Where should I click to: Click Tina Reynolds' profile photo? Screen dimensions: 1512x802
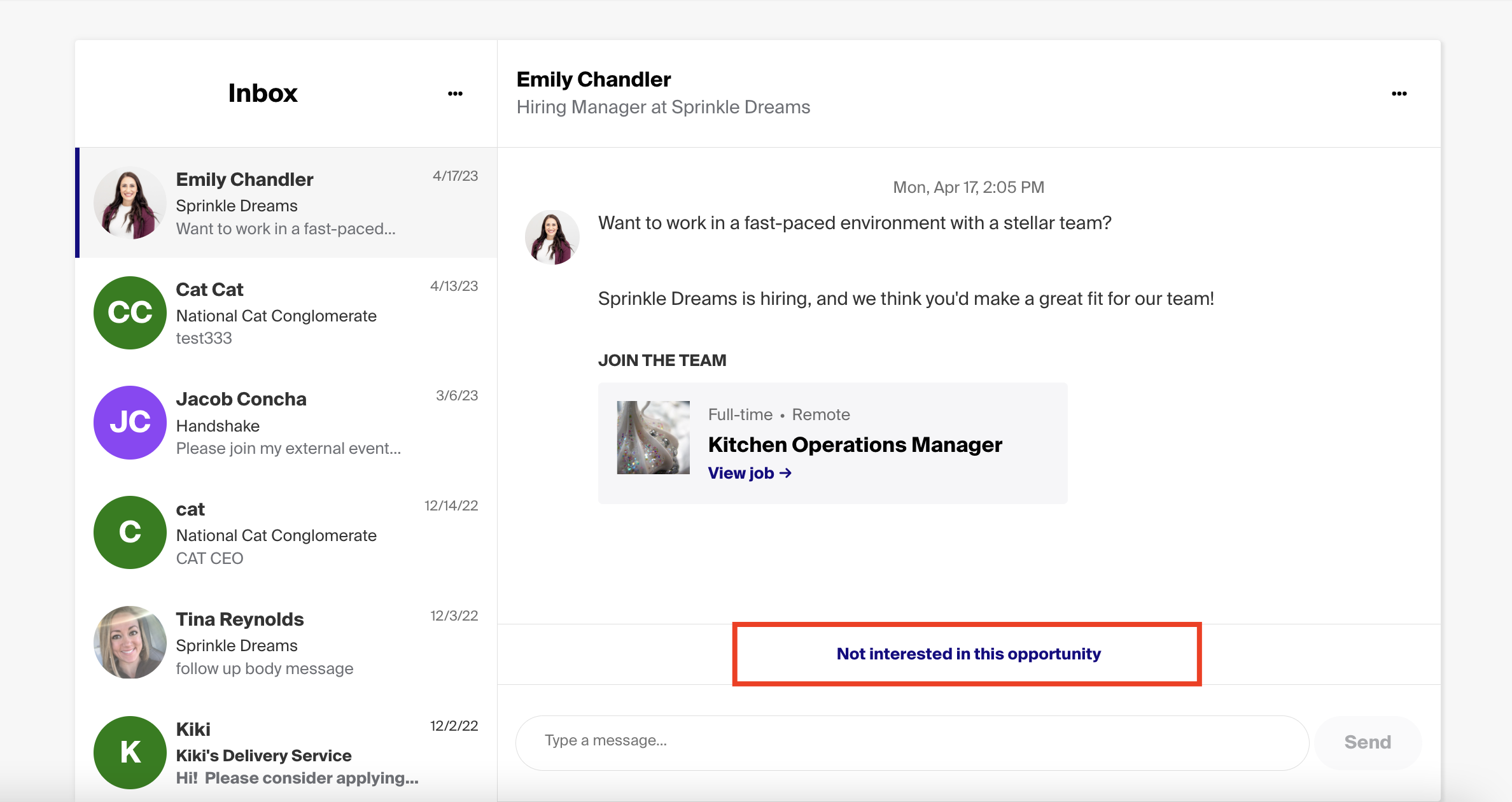pos(130,642)
